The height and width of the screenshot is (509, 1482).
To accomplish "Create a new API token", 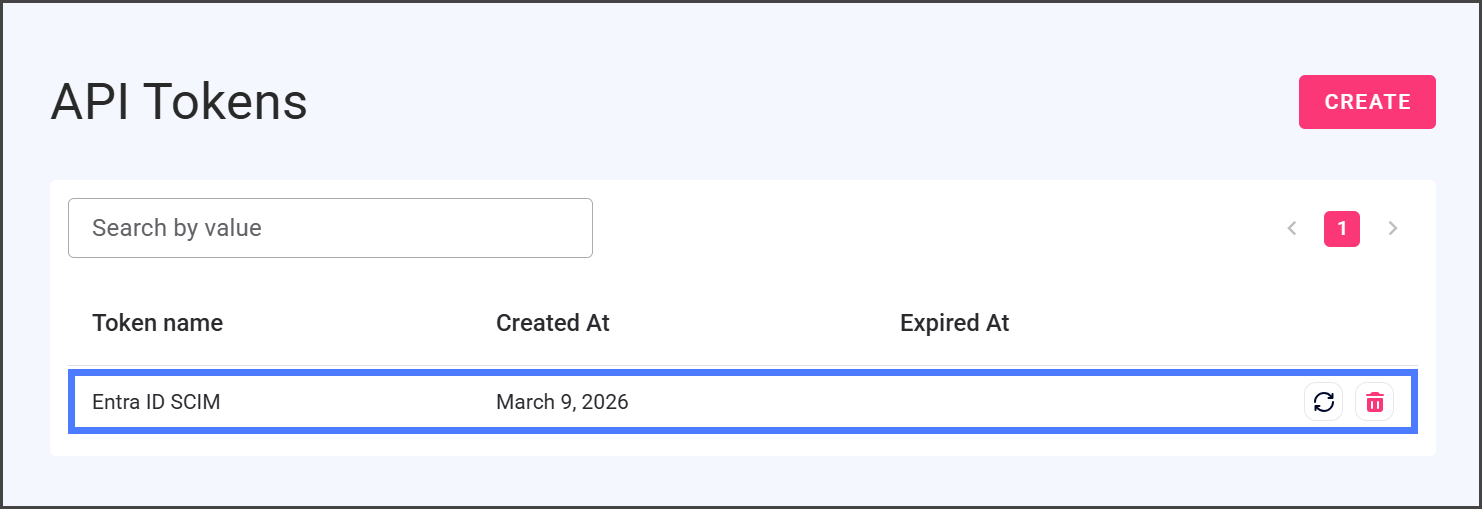I will point(1367,102).
